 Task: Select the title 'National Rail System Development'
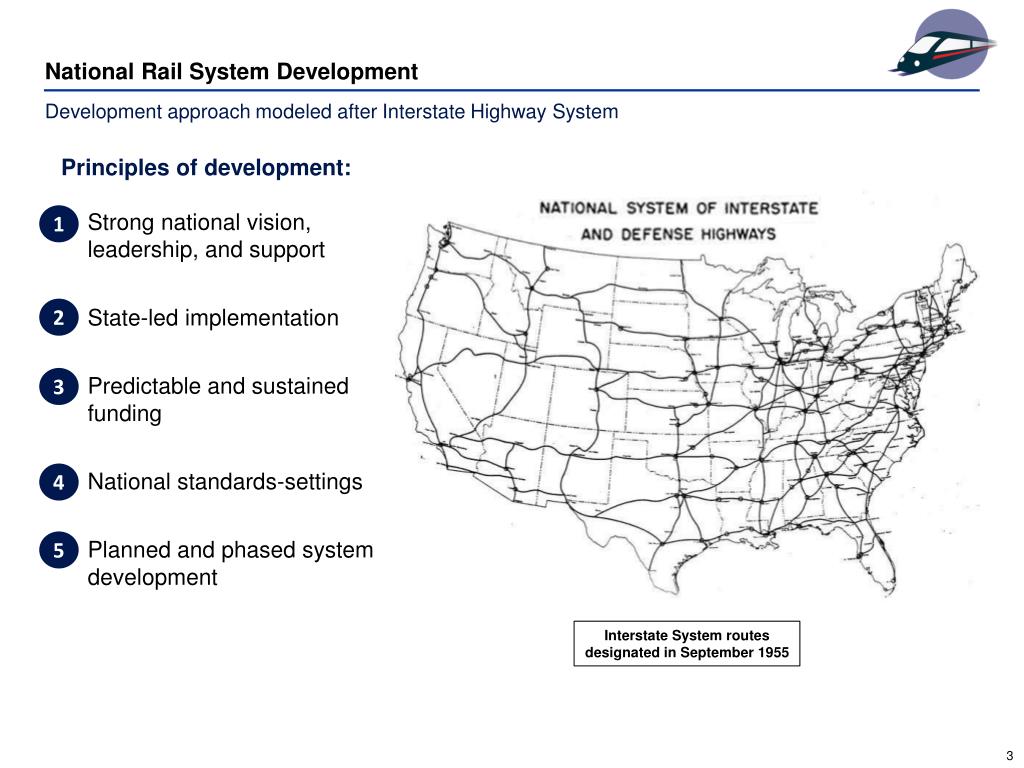tap(231, 71)
